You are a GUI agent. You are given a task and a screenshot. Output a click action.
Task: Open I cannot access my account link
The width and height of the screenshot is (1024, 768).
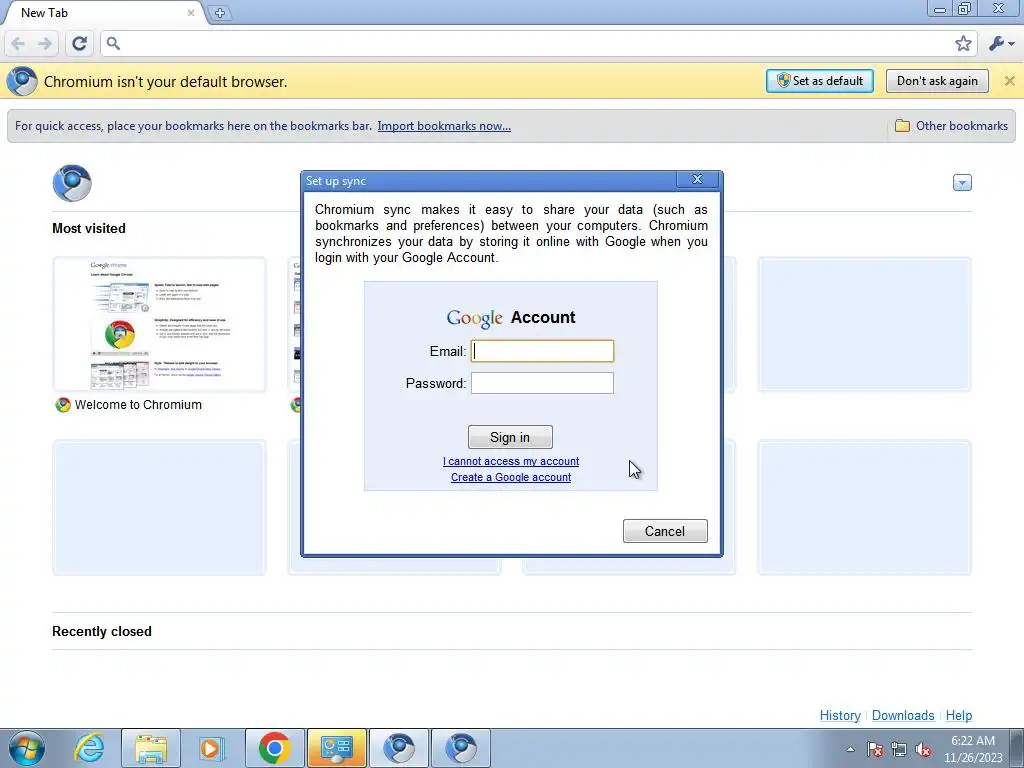[511, 461]
